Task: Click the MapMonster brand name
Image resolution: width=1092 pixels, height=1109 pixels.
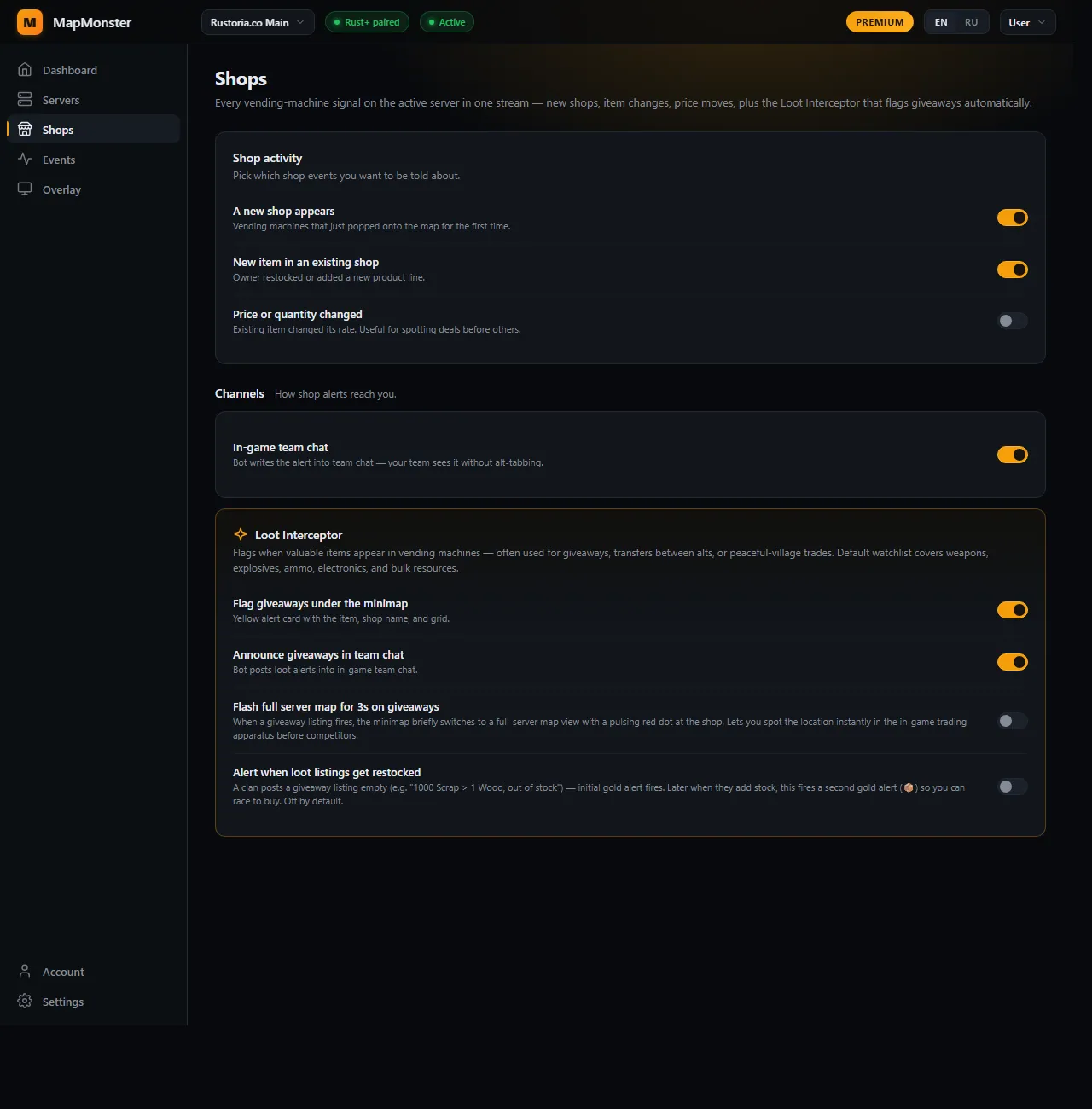Action: (92, 23)
